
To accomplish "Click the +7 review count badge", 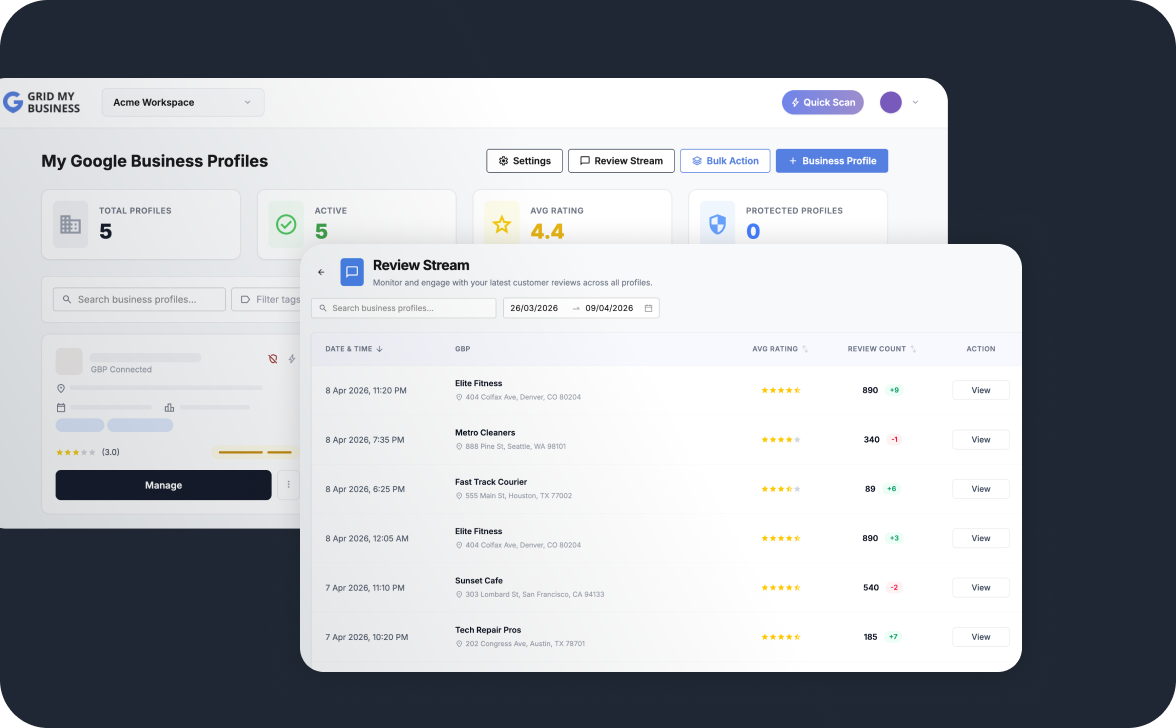I will pyautogui.click(x=893, y=637).
